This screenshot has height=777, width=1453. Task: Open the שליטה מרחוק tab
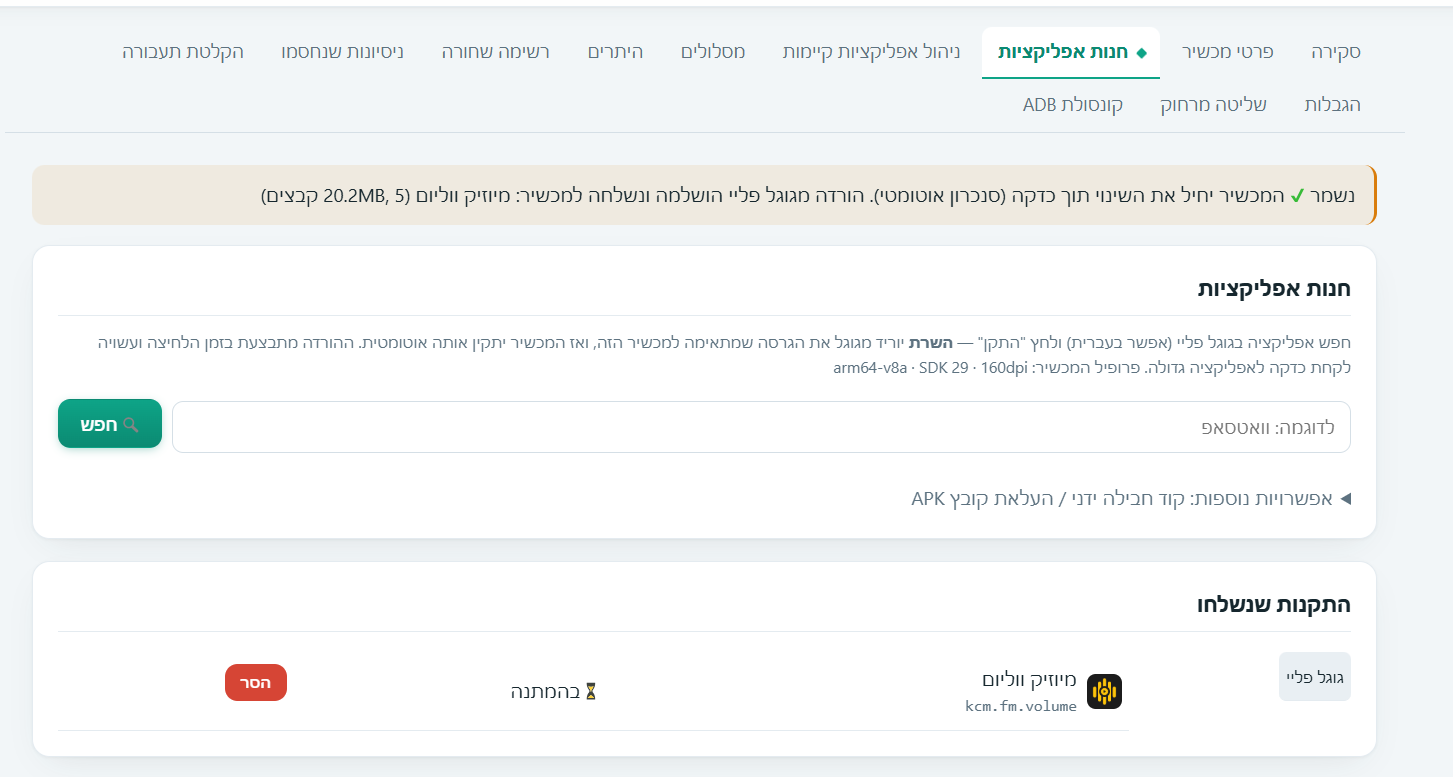click(x=1213, y=104)
